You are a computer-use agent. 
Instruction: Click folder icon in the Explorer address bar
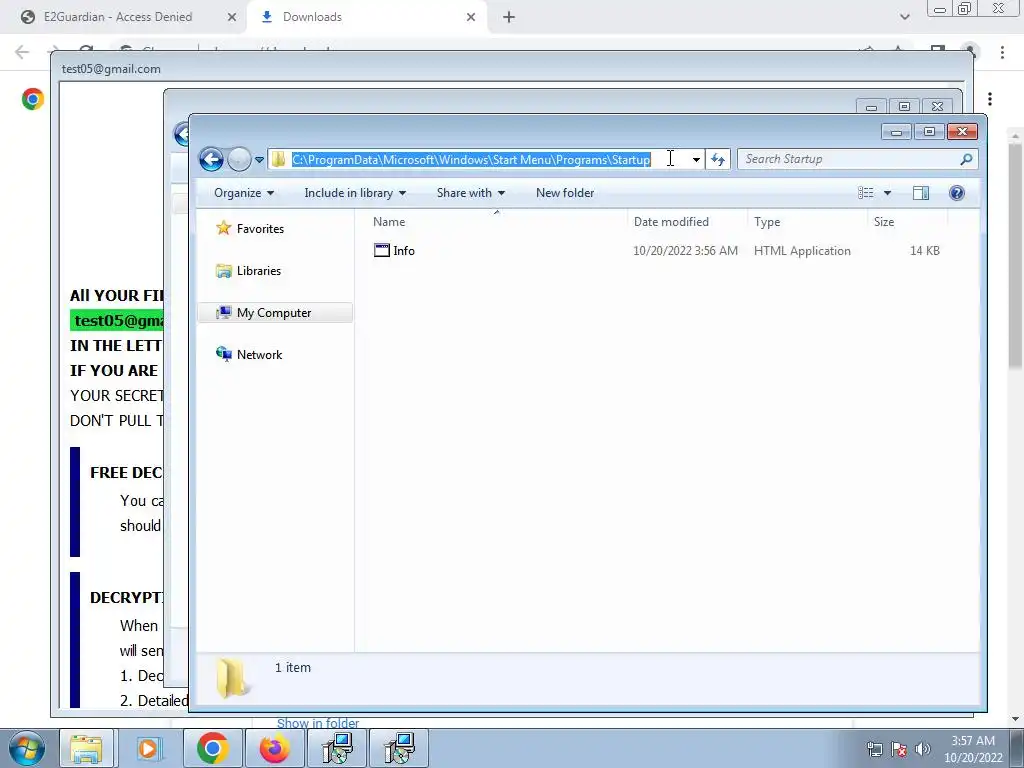[x=279, y=159]
